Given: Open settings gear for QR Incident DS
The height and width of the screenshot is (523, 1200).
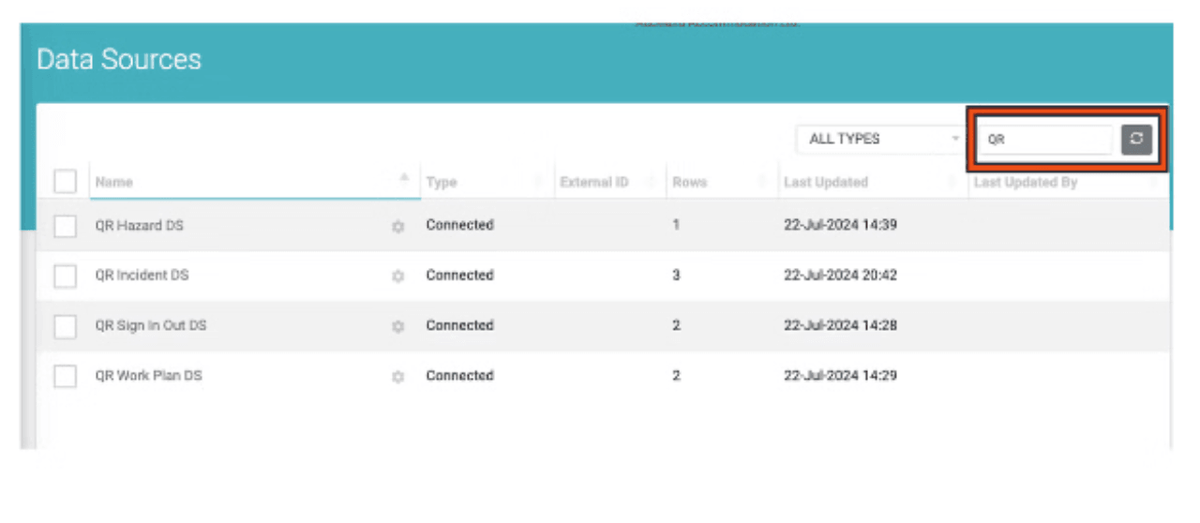Looking at the screenshot, I should pos(398,277).
